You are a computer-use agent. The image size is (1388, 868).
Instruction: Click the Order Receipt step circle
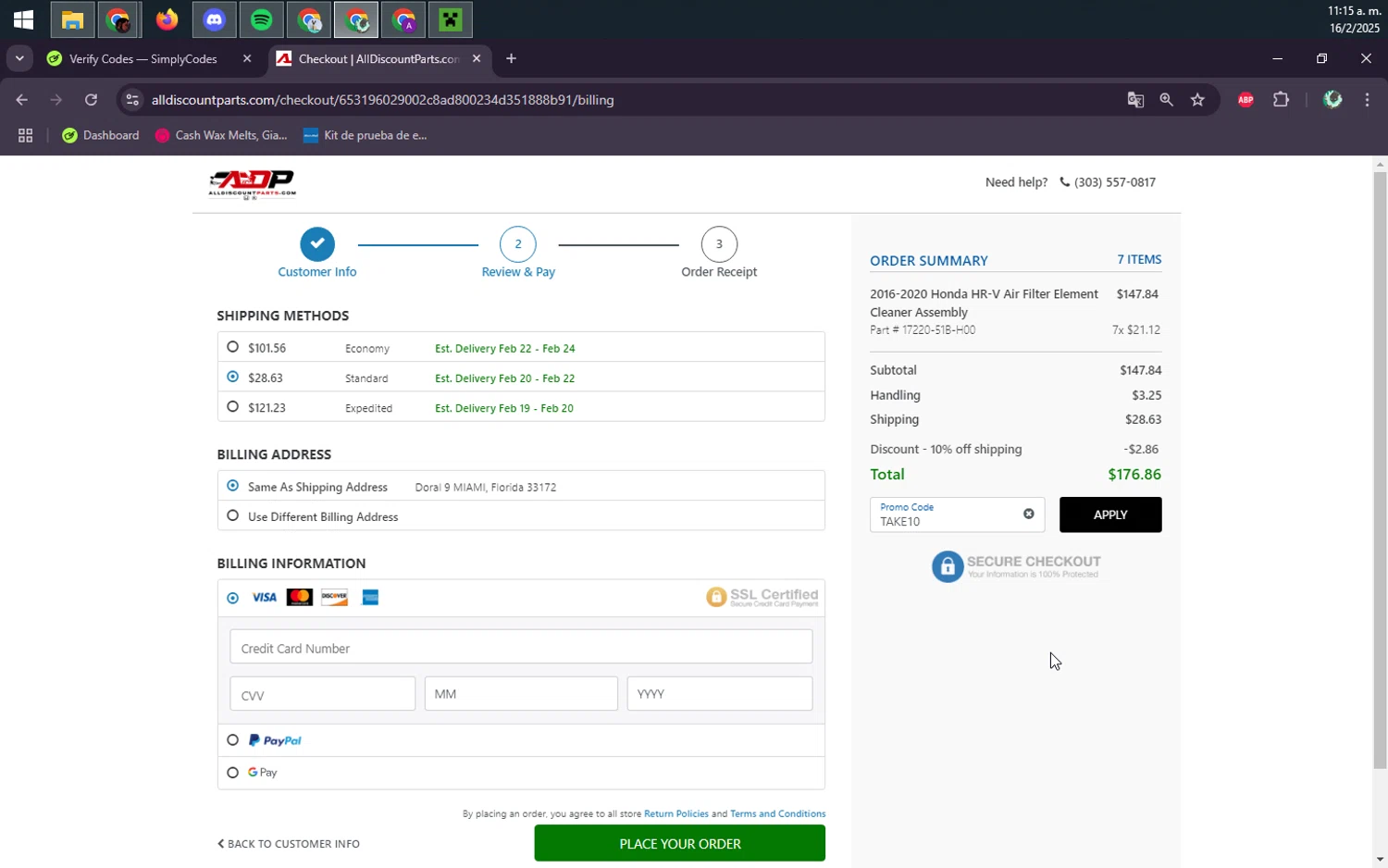pyautogui.click(x=719, y=244)
